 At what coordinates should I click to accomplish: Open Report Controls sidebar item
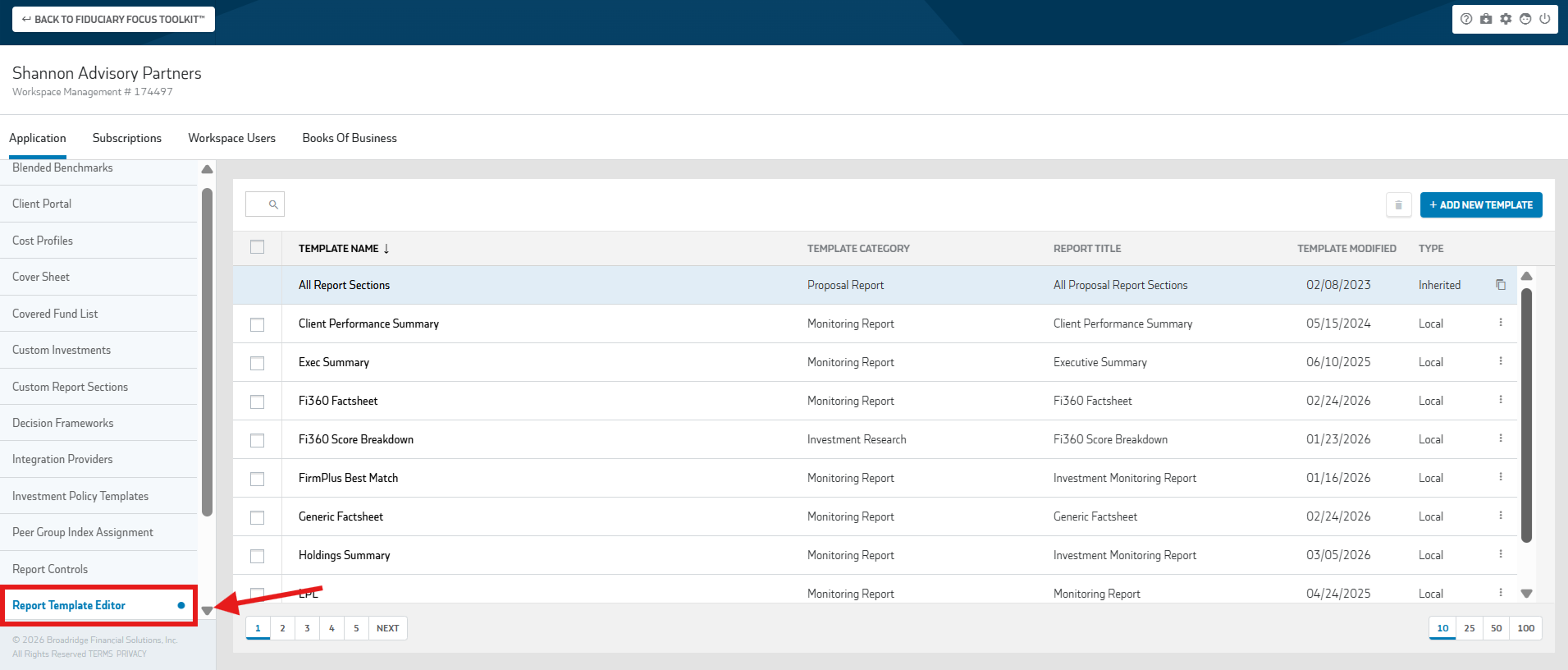[98, 569]
